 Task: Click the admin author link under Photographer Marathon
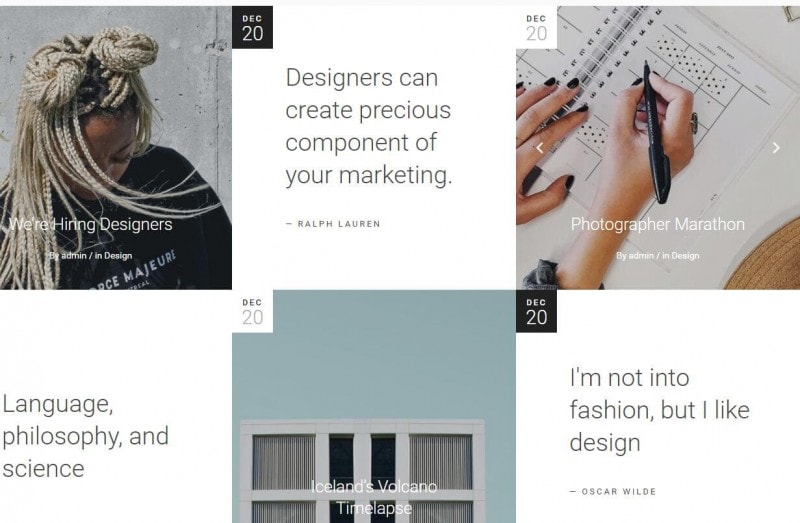(641, 255)
